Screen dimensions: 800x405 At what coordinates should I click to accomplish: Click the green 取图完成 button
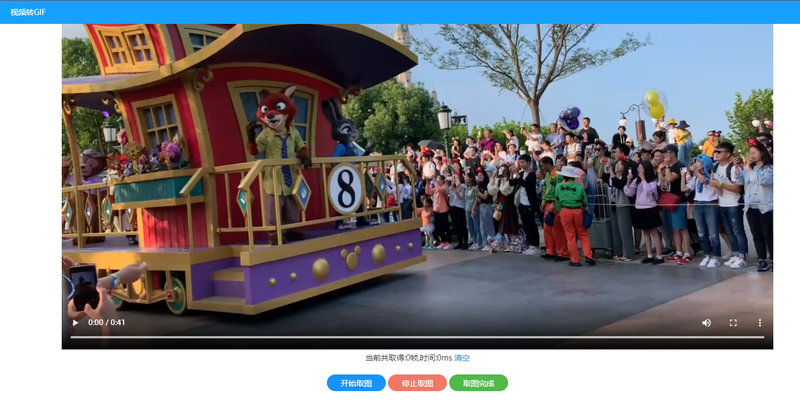click(479, 383)
